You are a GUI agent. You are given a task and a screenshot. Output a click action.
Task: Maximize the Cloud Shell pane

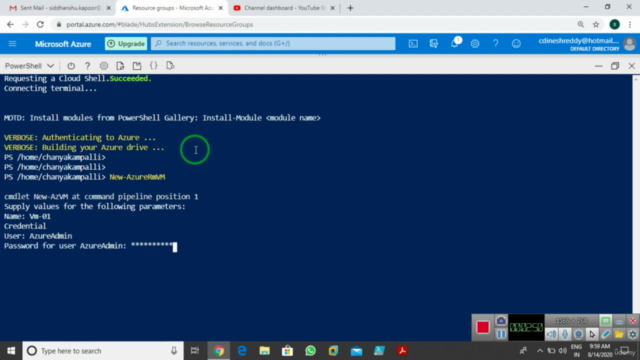coord(615,66)
